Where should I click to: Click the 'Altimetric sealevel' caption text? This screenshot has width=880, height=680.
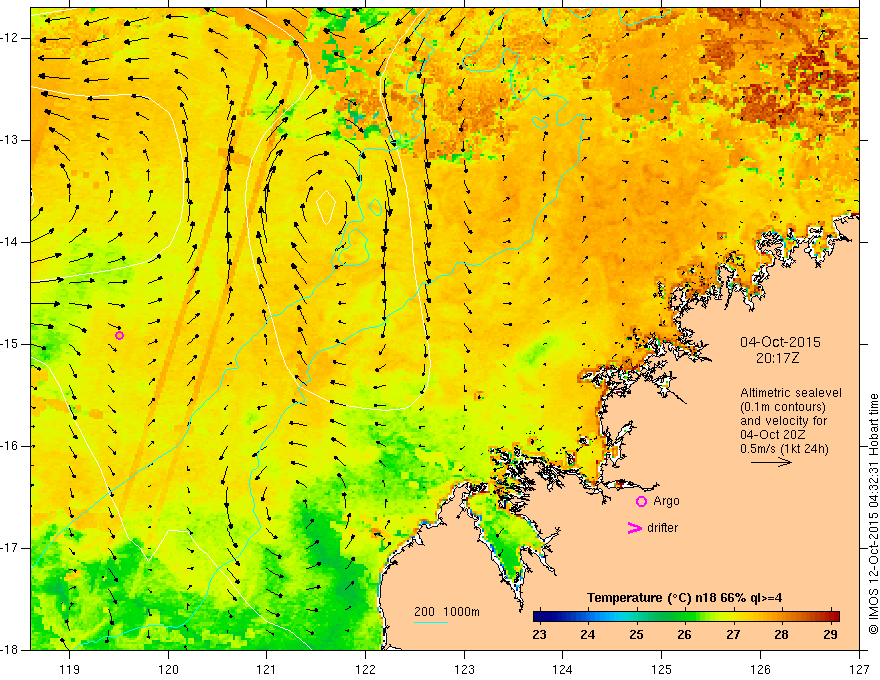pos(791,393)
